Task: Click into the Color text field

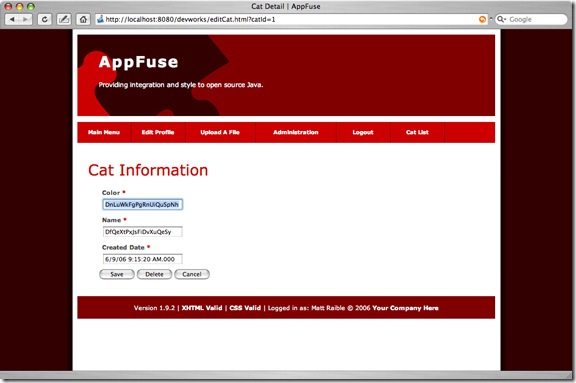Action: [143, 205]
